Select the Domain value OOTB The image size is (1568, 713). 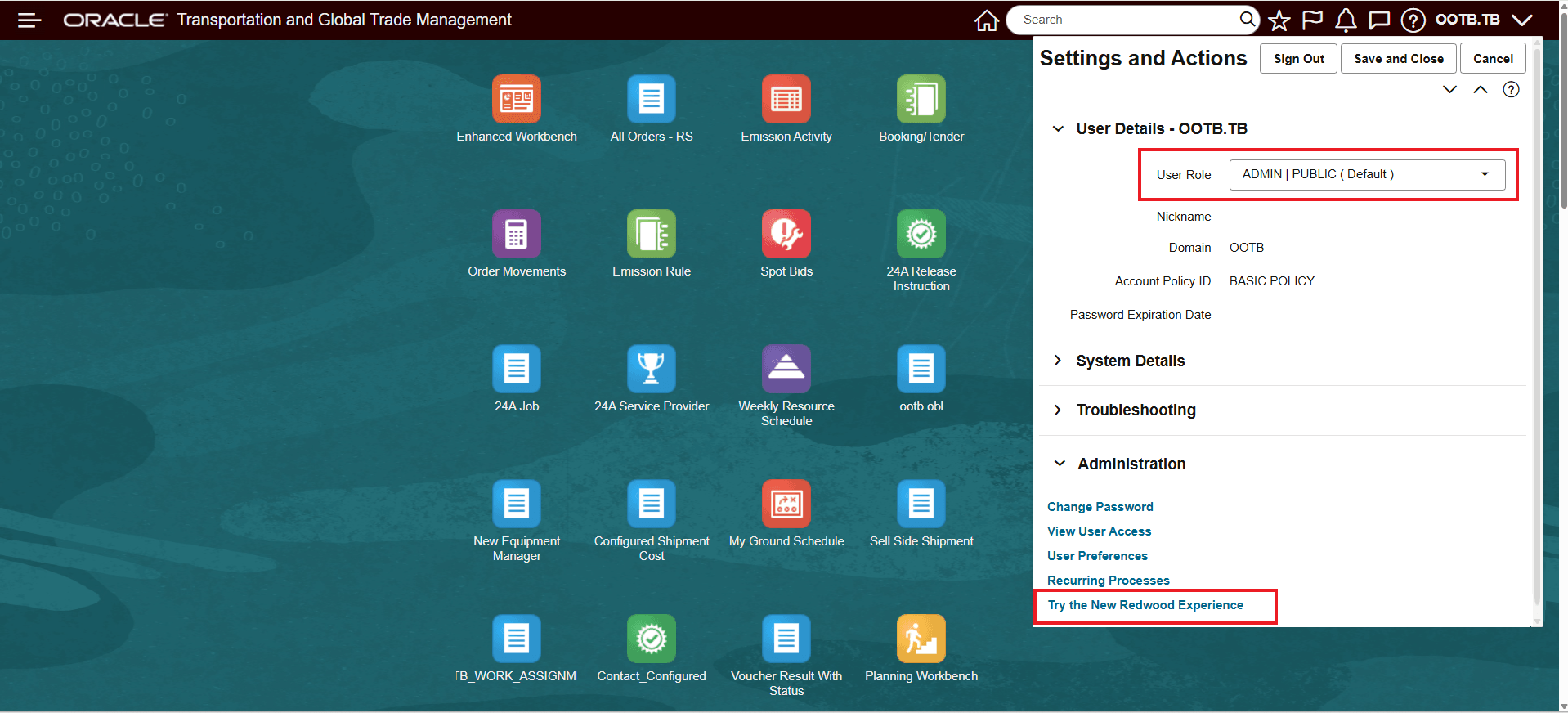tap(1246, 248)
